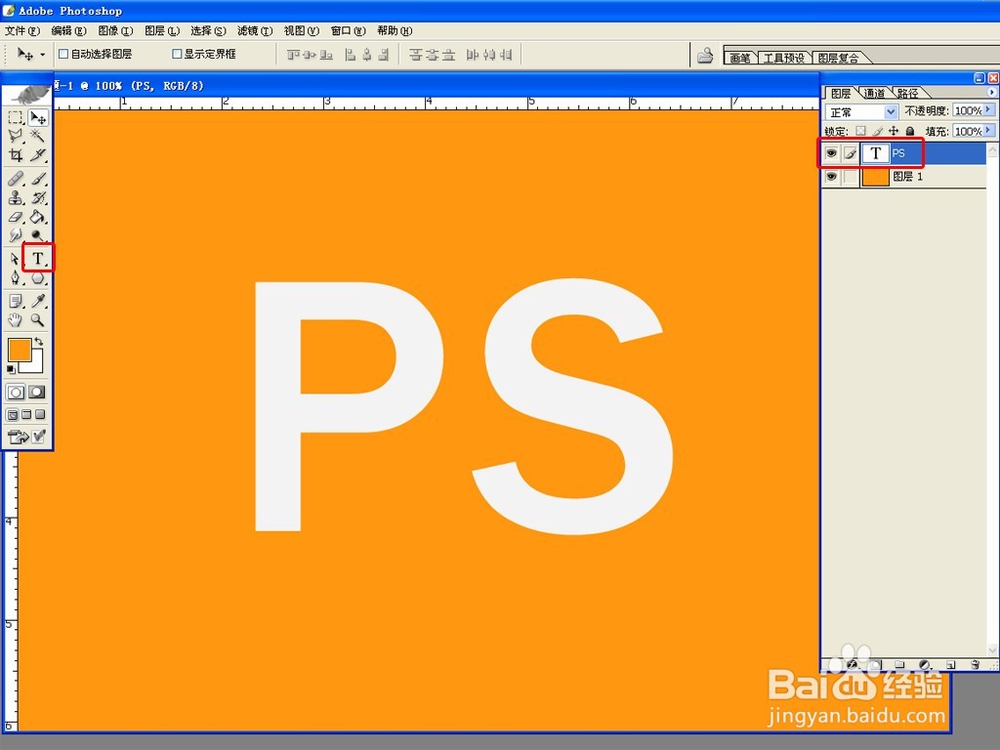Select the Smudge tool
The height and width of the screenshot is (750, 1000).
15,235
